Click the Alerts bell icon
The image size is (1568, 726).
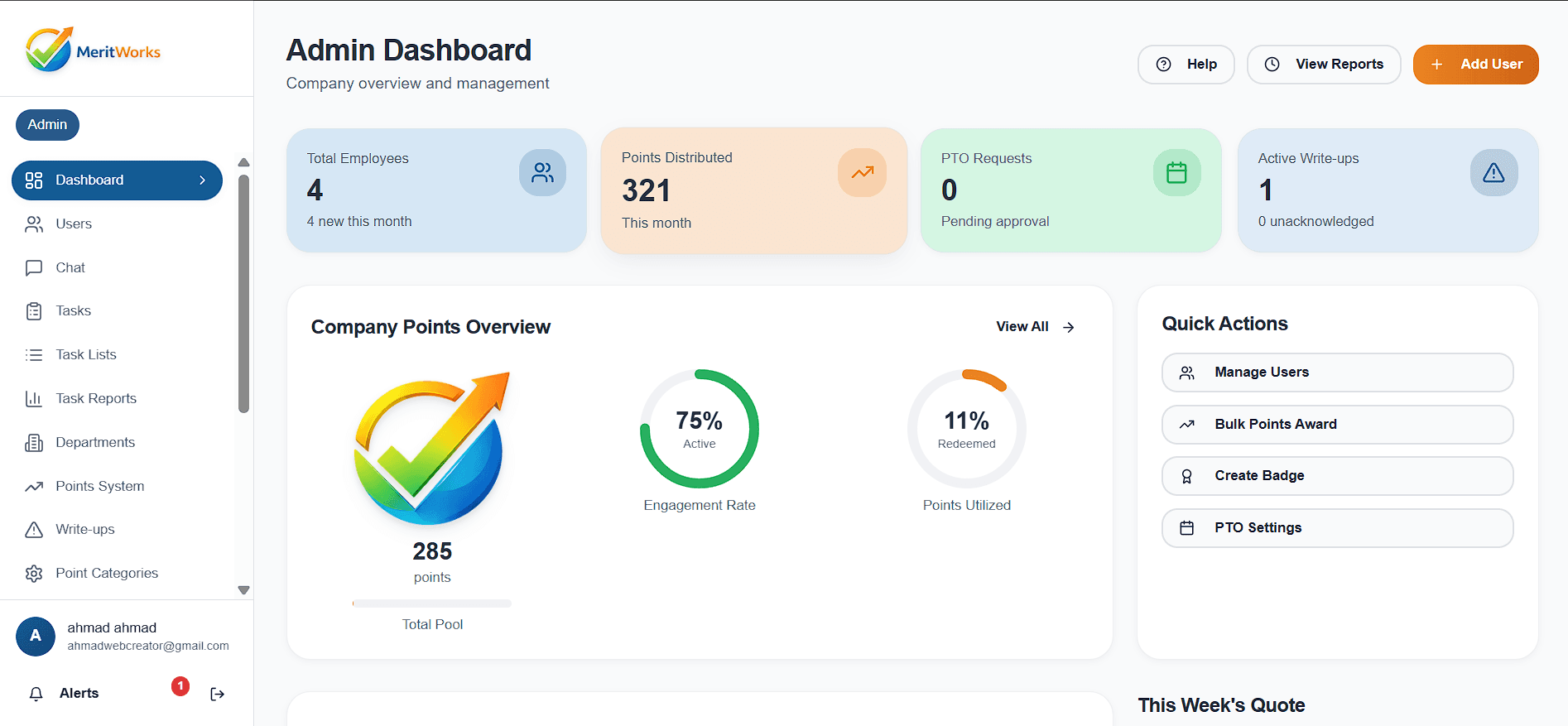click(x=36, y=694)
